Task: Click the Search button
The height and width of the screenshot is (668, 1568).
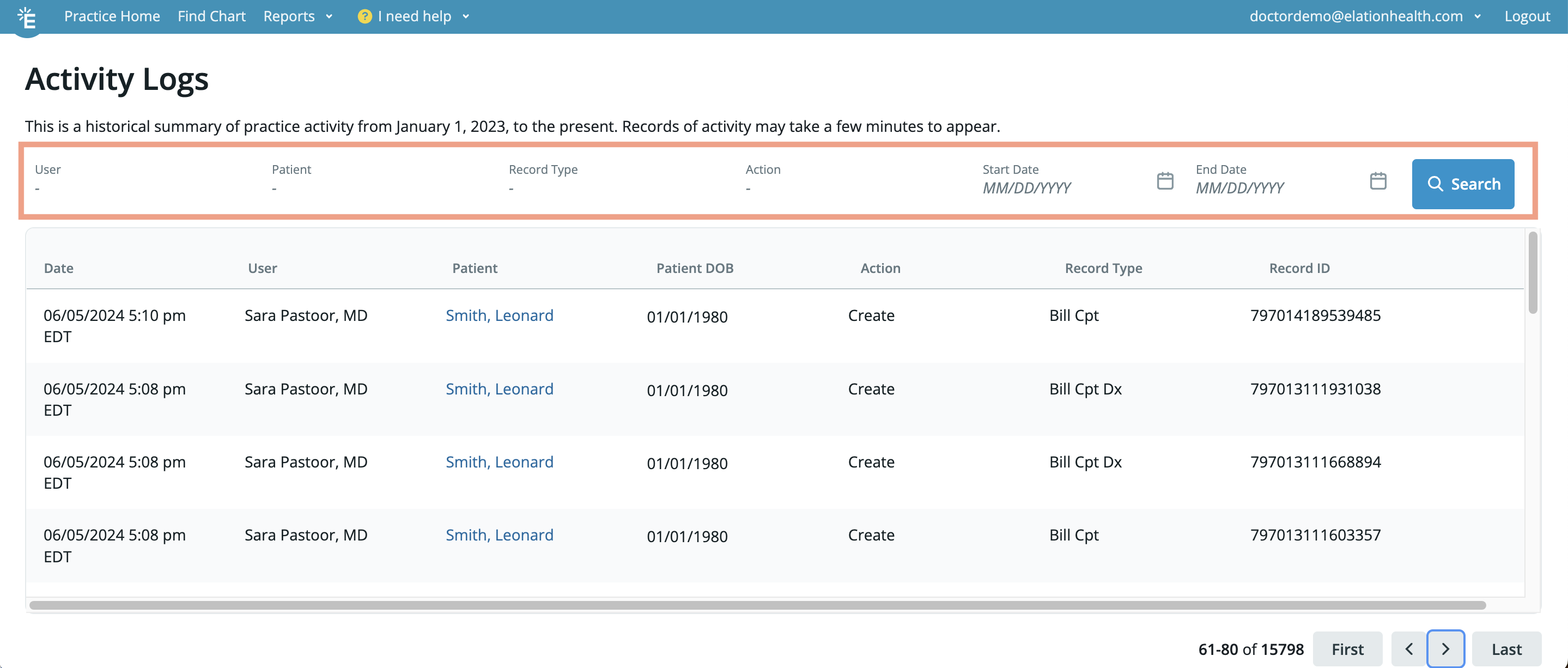Action: (1463, 184)
